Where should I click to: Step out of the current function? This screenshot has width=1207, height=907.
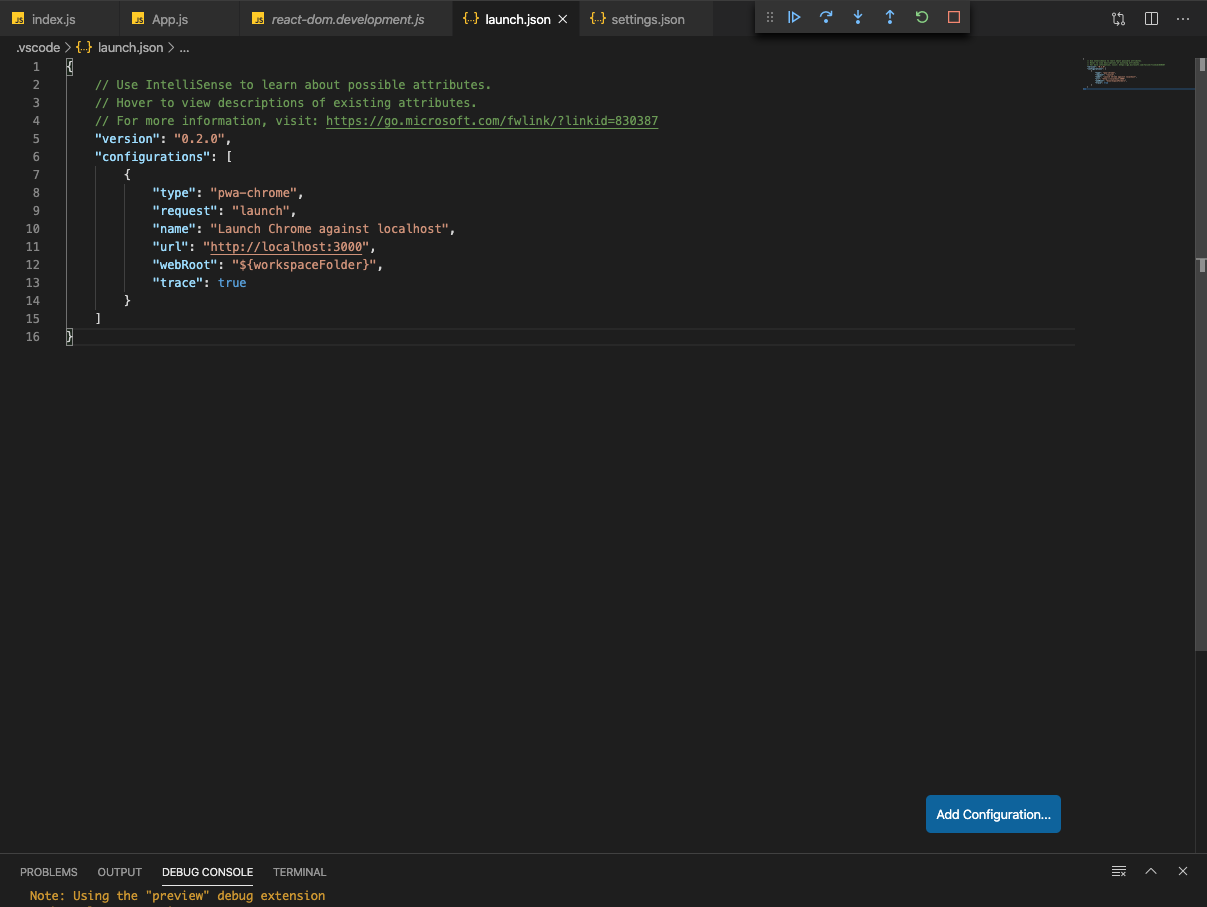(889, 17)
